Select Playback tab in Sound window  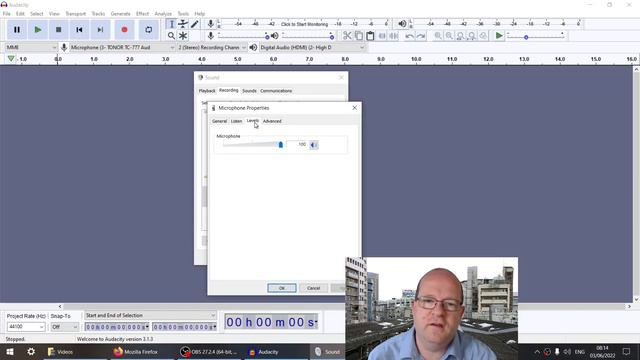[207, 91]
